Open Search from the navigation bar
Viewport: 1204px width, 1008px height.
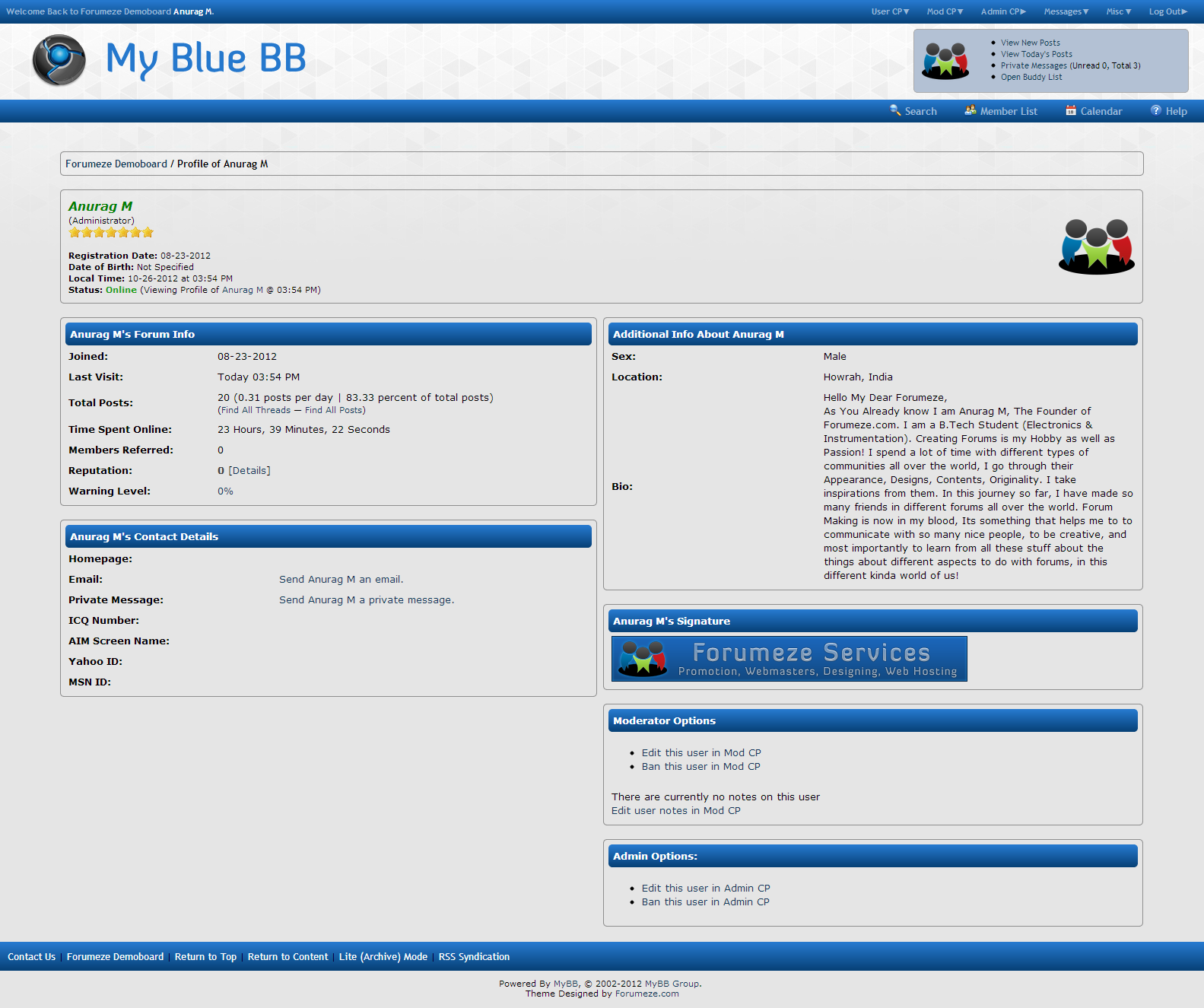click(x=920, y=111)
